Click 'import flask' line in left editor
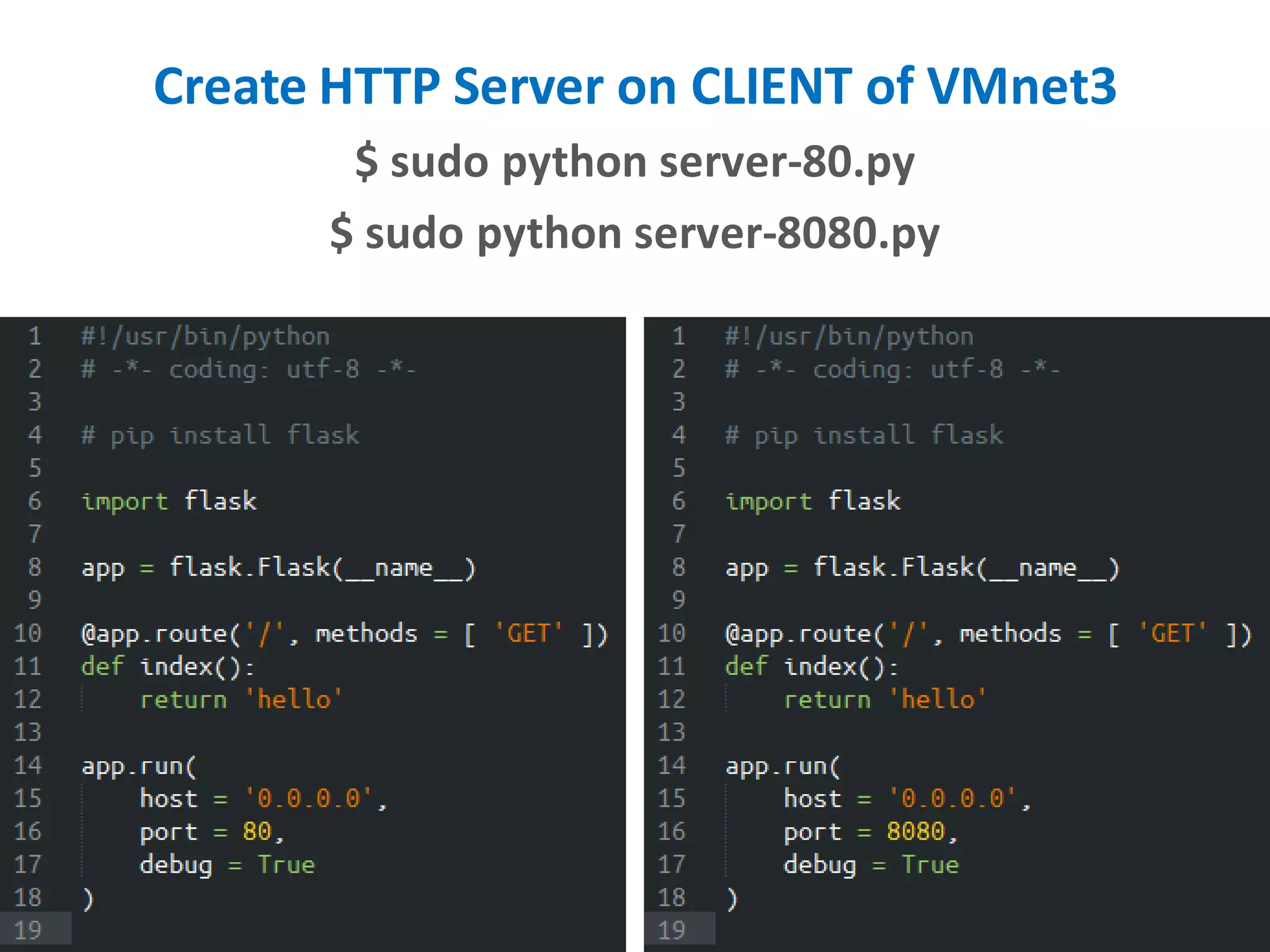Image resolution: width=1270 pixels, height=952 pixels. click(x=169, y=501)
